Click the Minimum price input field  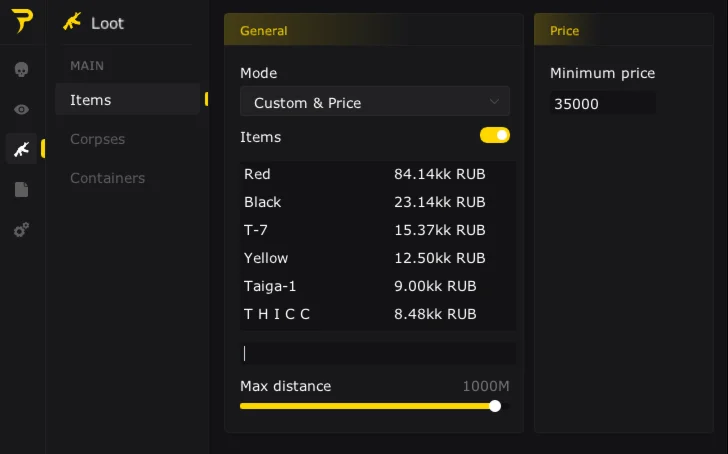pos(602,103)
